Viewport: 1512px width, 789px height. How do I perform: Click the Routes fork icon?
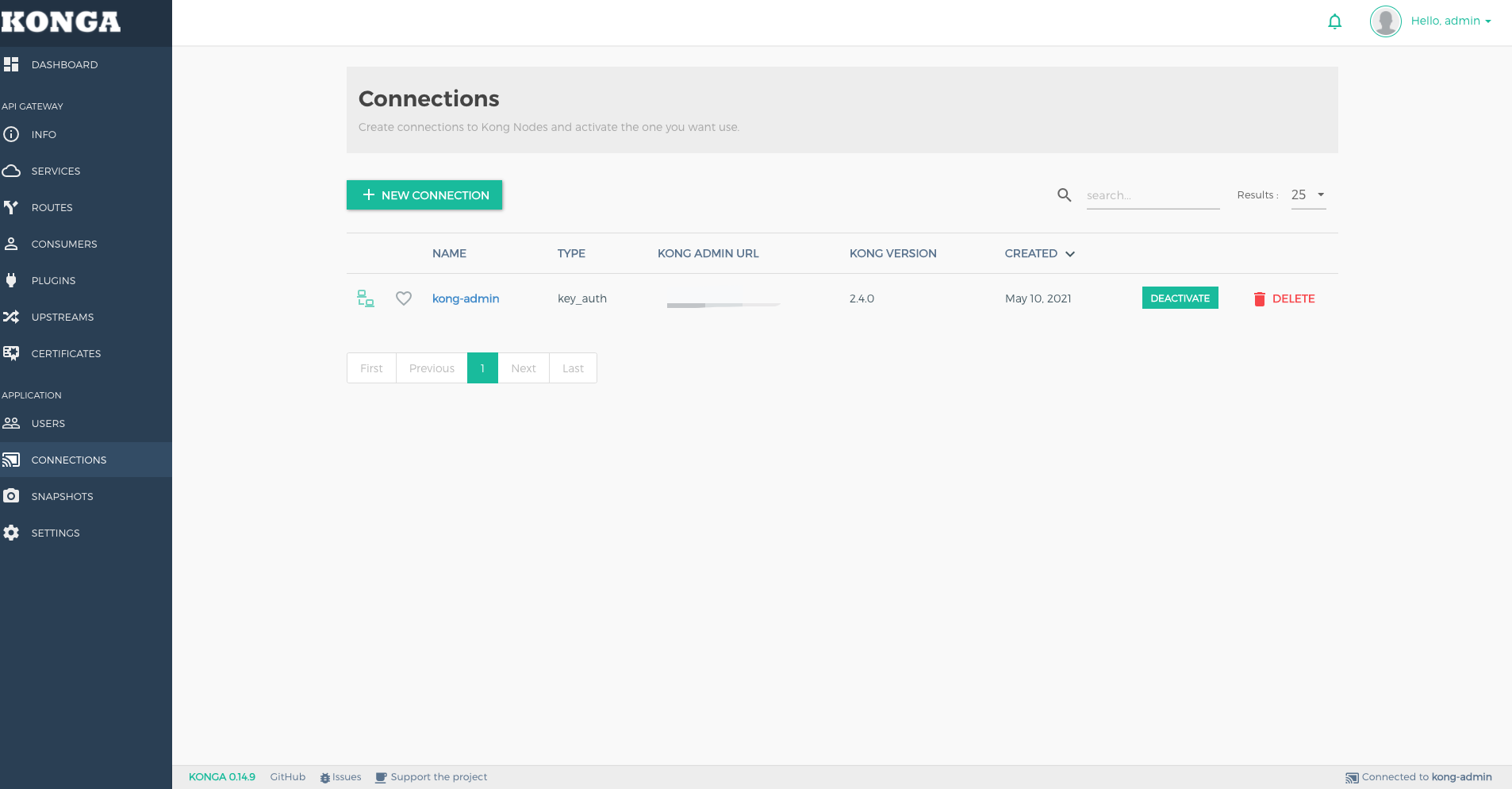[x=11, y=207]
